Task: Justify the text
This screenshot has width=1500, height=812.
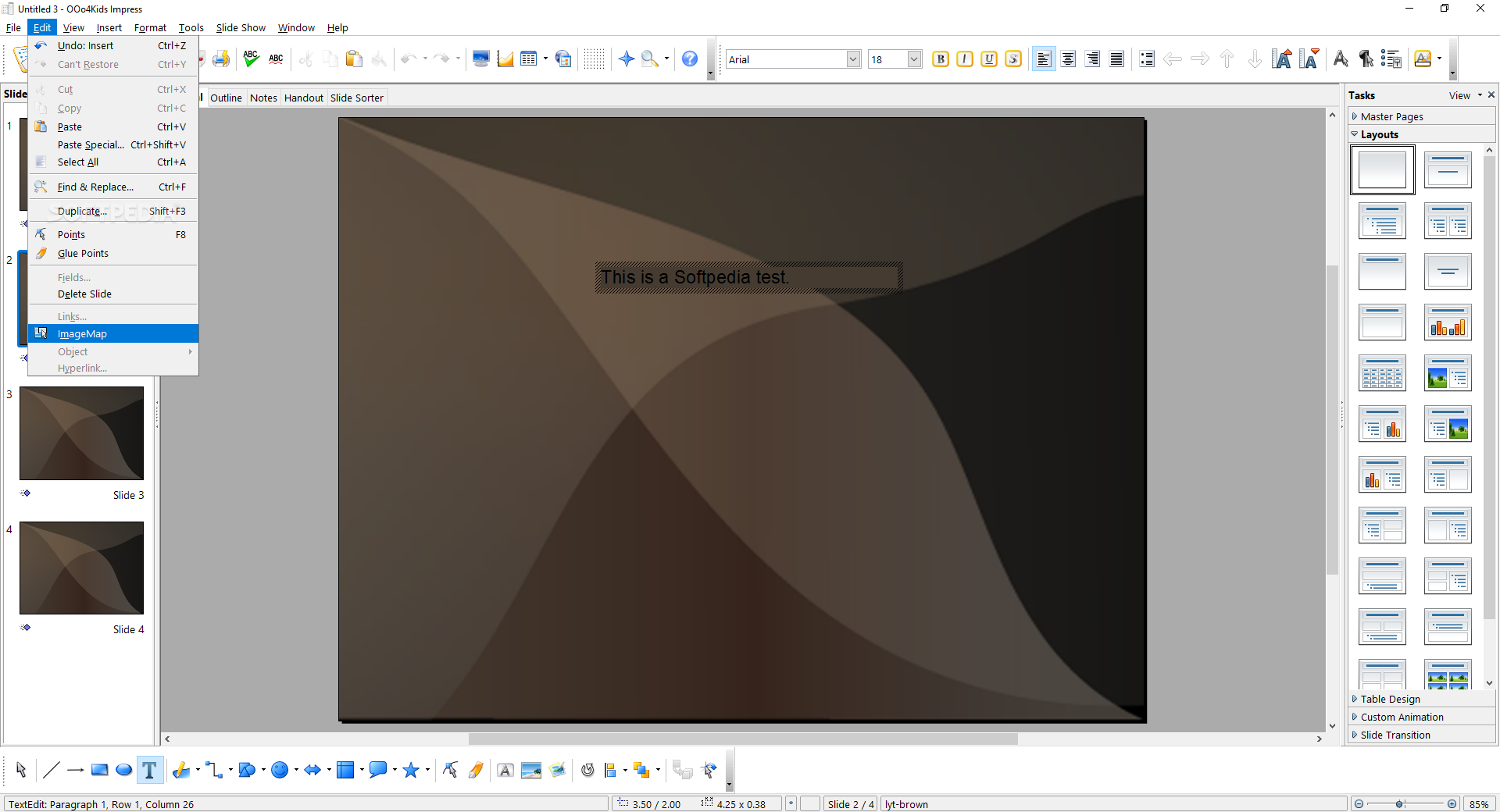Action: [x=1116, y=59]
